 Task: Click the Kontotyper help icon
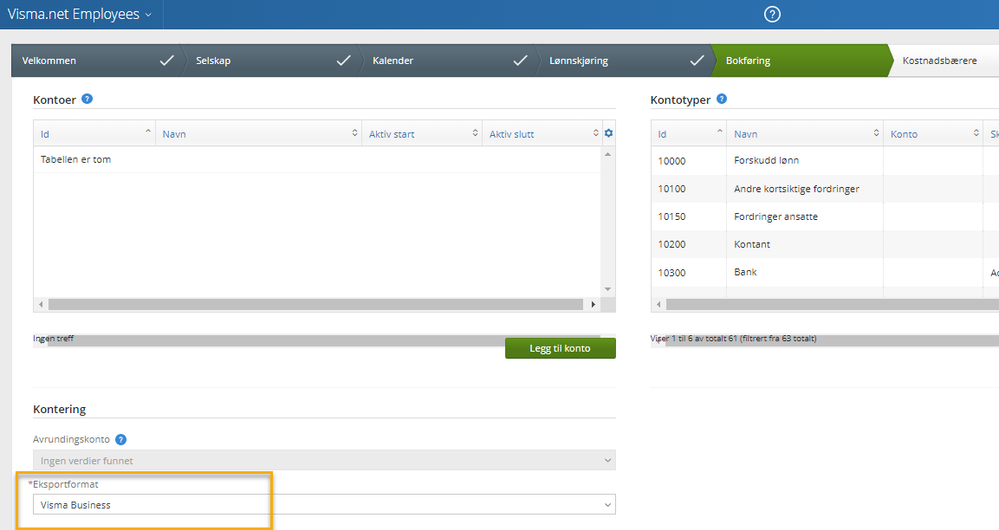pyautogui.click(x=721, y=99)
